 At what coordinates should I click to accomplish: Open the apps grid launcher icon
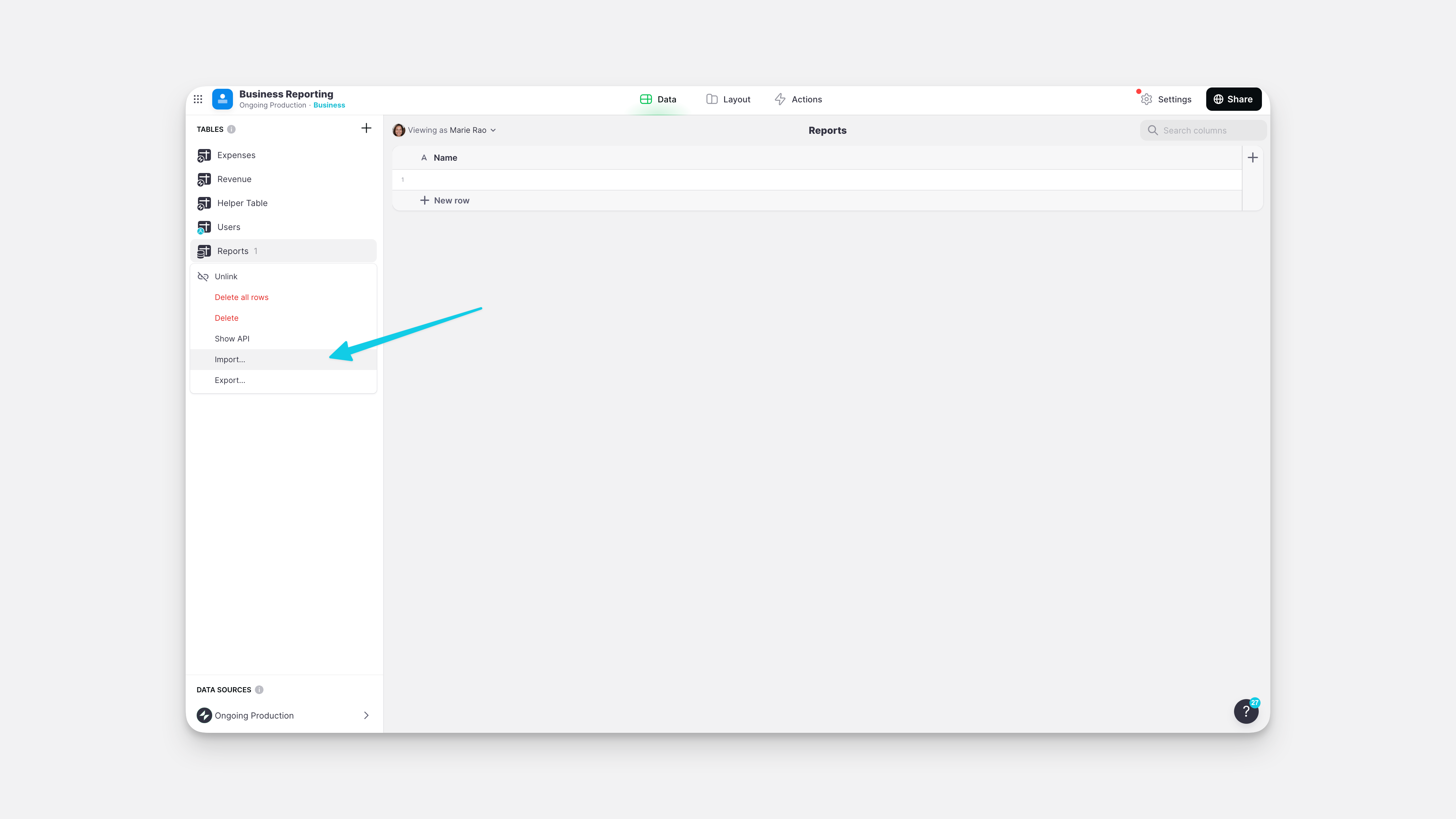pyautogui.click(x=198, y=99)
